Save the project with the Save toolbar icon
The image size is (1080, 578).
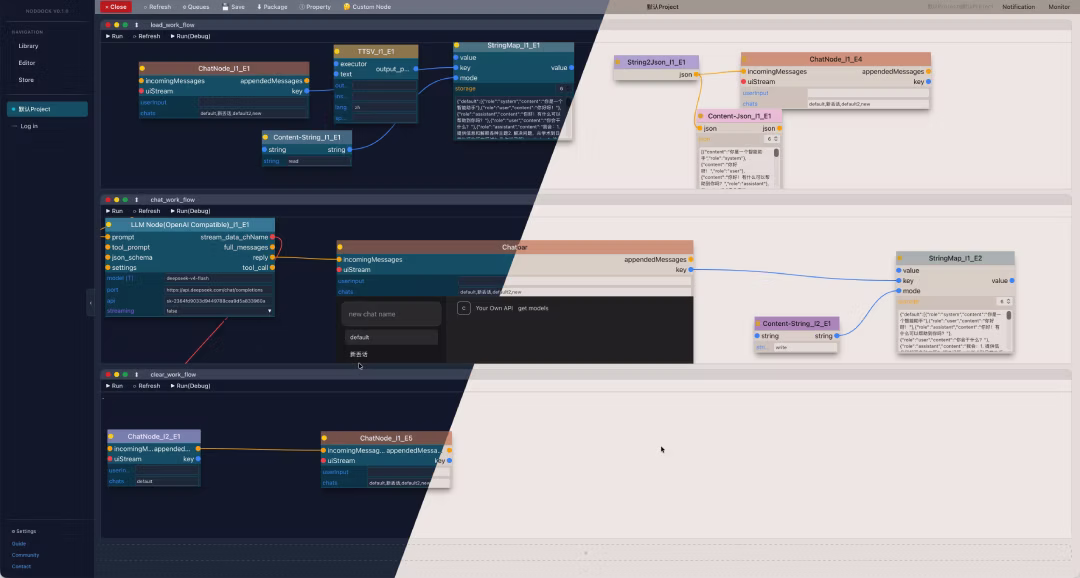point(233,7)
